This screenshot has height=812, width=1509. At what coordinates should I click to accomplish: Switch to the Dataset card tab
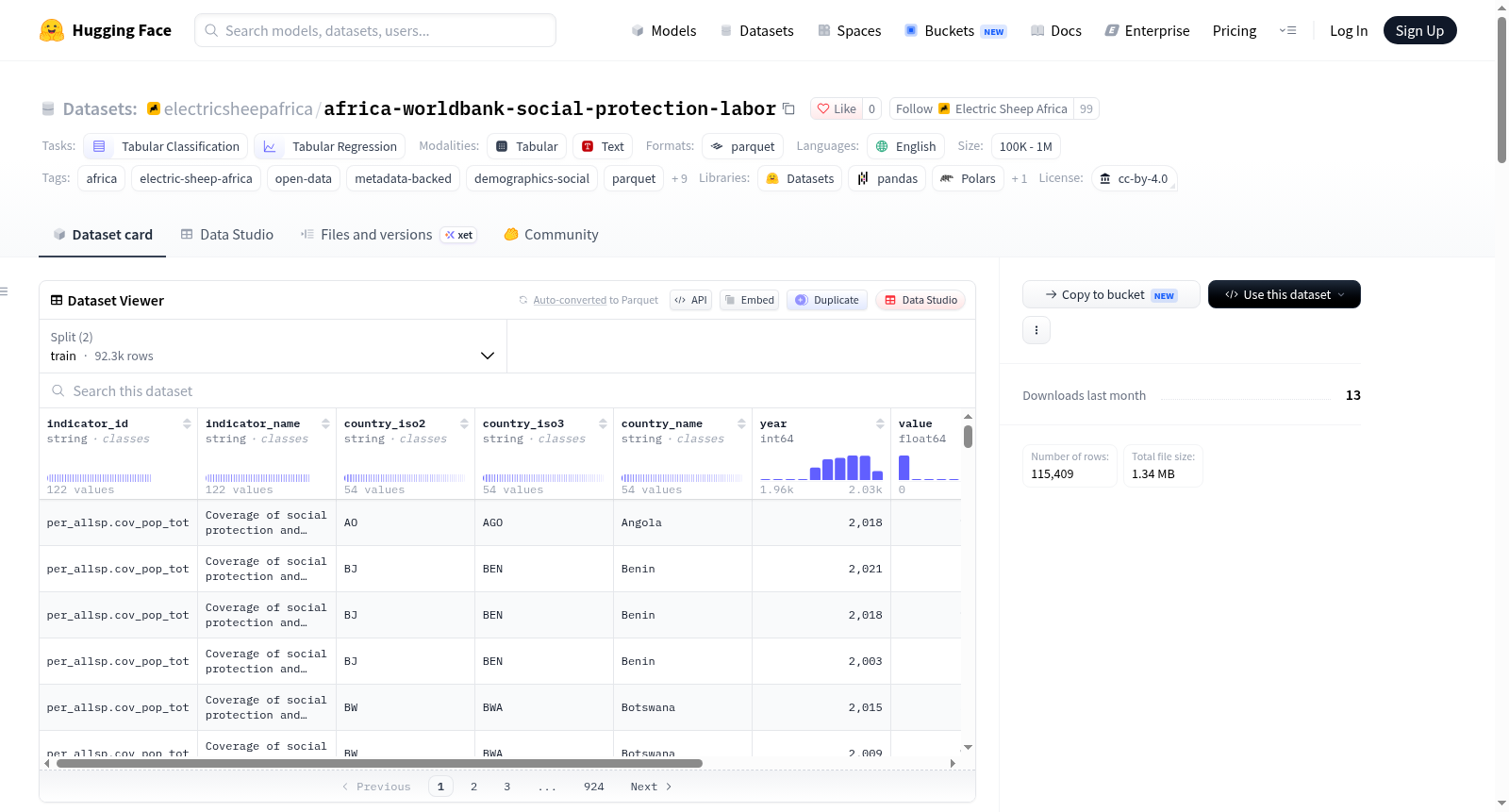coord(103,235)
